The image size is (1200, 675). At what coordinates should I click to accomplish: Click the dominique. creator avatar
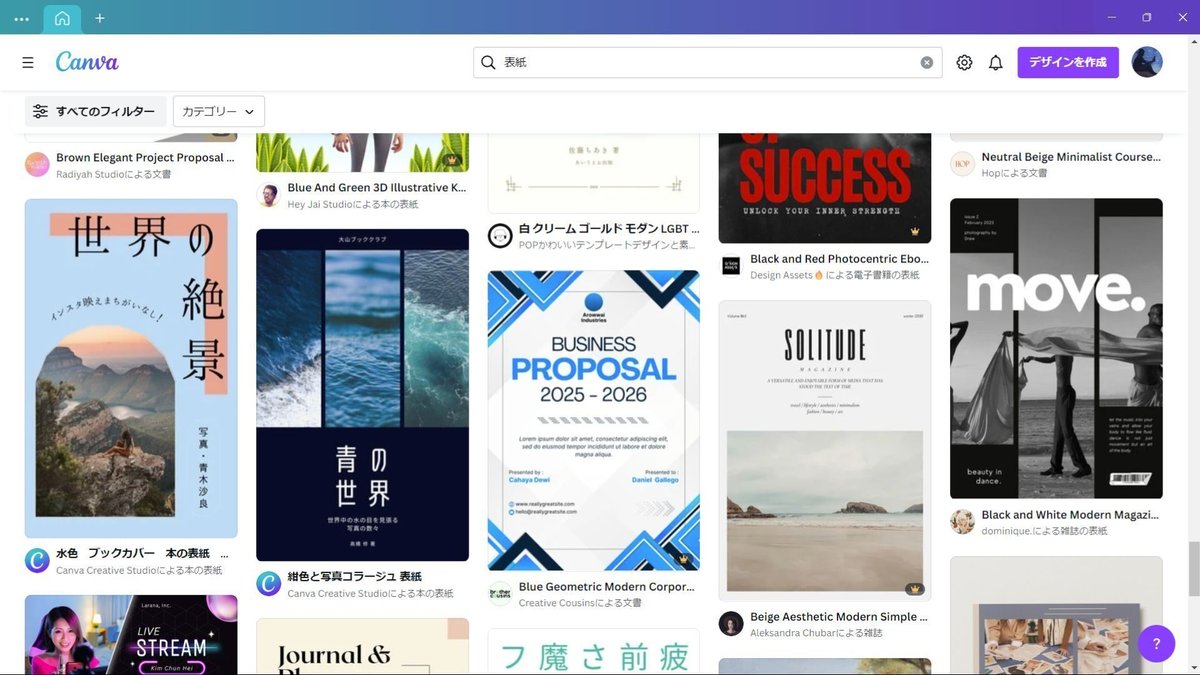tap(962, 522)
